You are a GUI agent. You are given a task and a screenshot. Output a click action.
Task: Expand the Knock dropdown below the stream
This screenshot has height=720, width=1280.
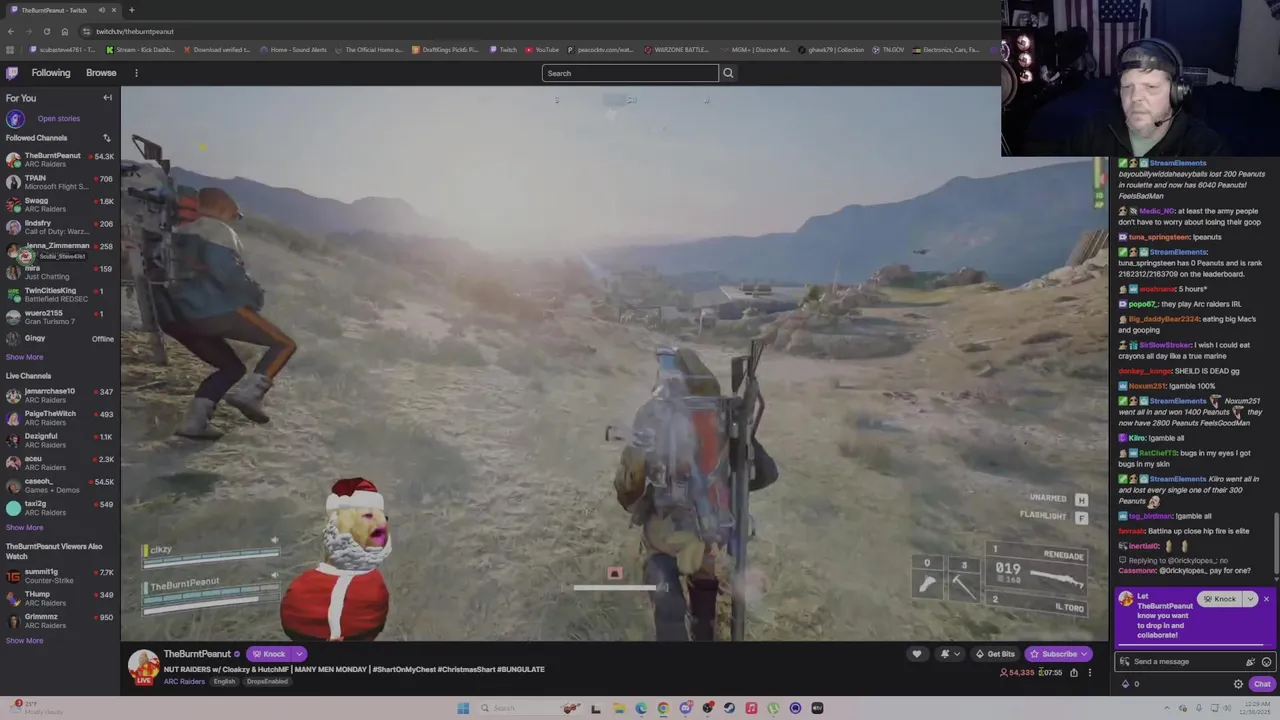tap(298, 654)
